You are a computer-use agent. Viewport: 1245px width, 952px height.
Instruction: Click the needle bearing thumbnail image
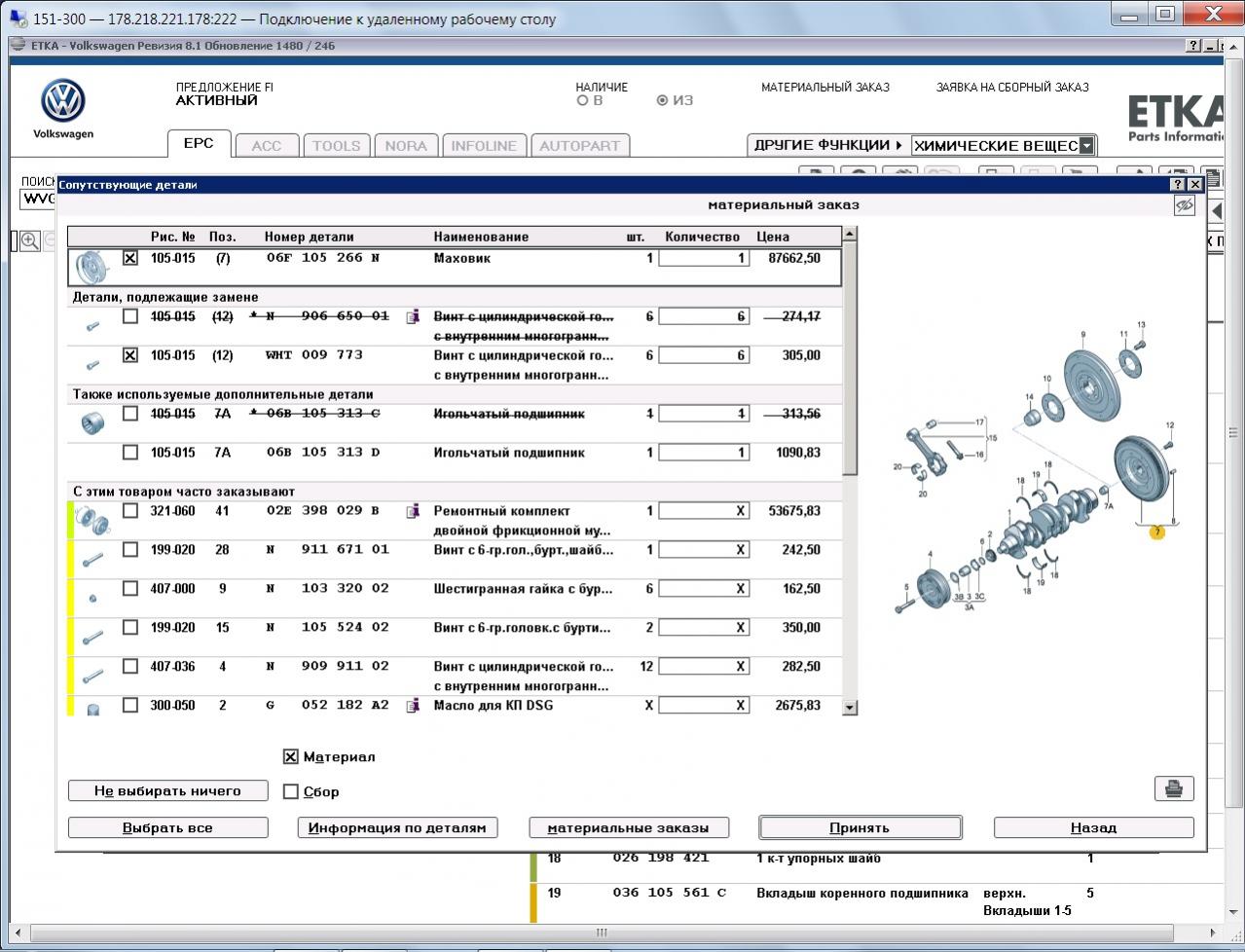(93, 421)
